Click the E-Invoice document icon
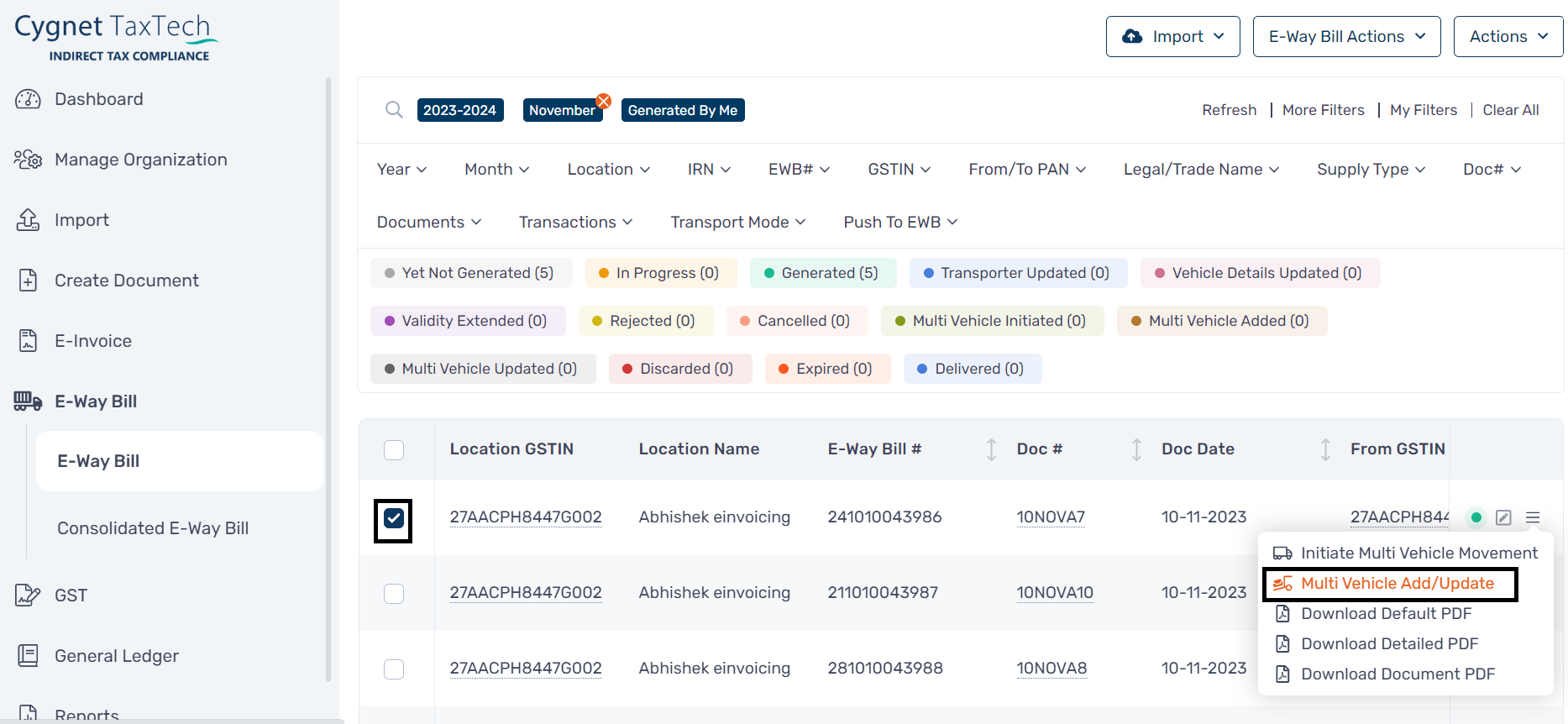Screen dimensions: 1568x724 pyautogui.click(x=28, y=341)
